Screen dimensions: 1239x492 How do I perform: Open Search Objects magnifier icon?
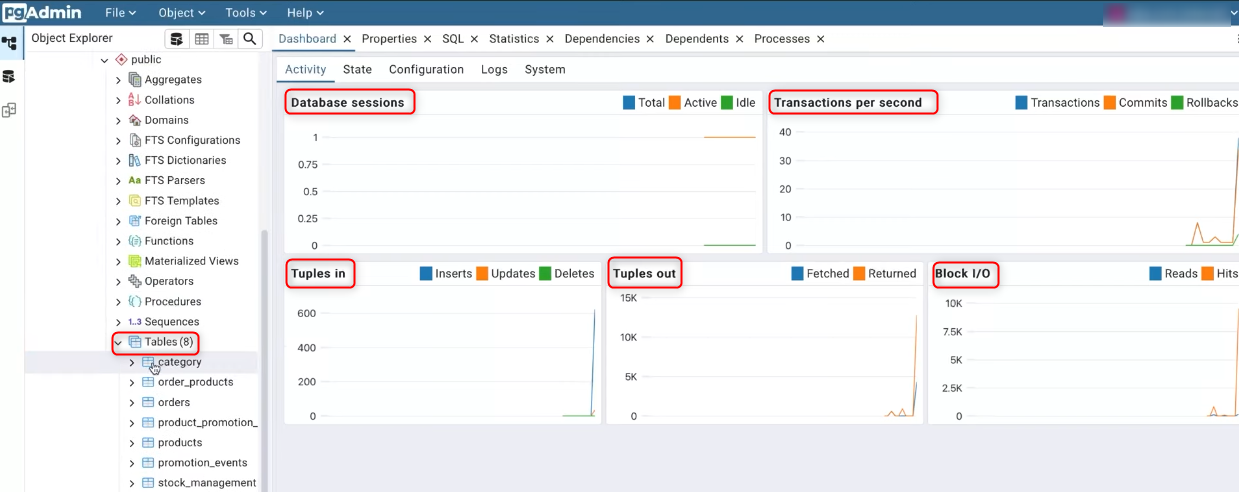pos(250,39)
